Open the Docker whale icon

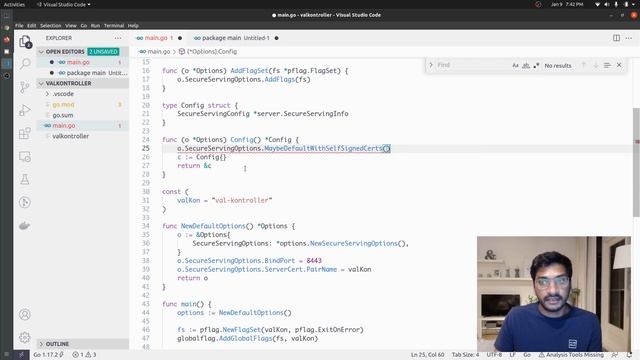click(x=25, y=226)
